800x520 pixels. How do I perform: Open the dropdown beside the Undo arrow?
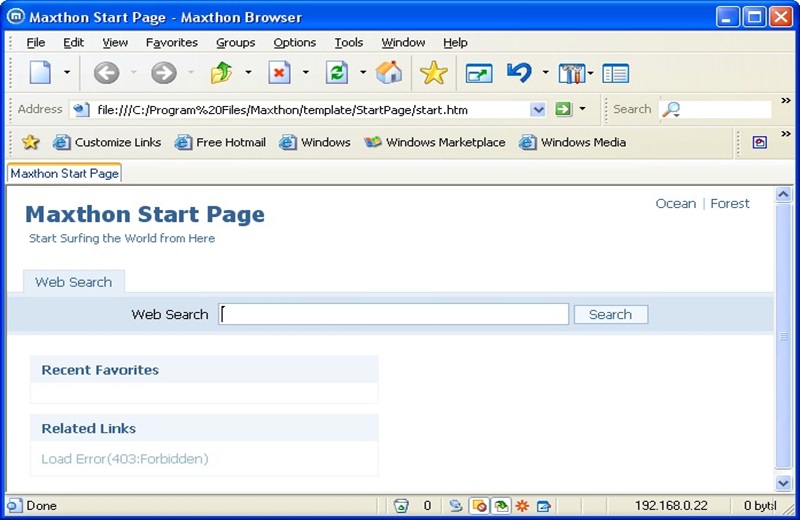tap(545, 72)
